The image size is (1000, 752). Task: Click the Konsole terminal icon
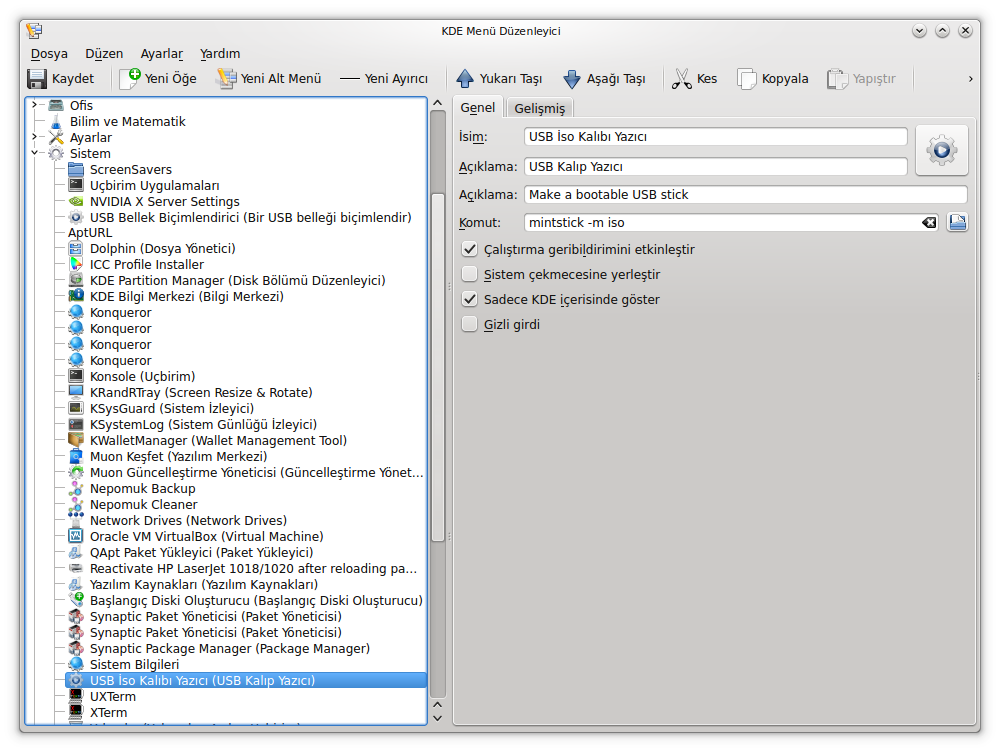click(x=76, y=376)
